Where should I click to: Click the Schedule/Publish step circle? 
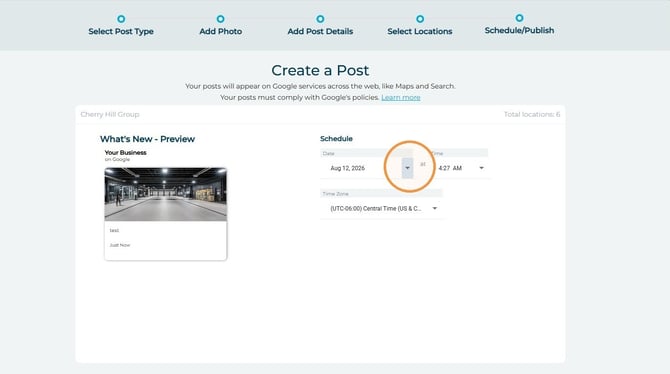[x=519, y=18]
